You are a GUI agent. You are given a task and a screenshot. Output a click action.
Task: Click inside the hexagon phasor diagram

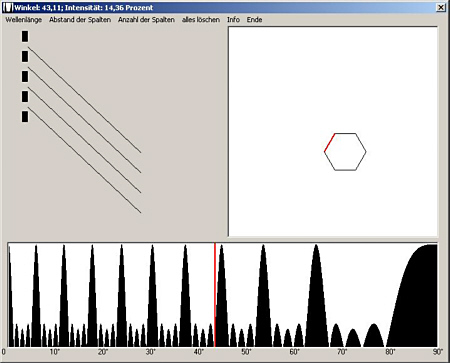345,152
